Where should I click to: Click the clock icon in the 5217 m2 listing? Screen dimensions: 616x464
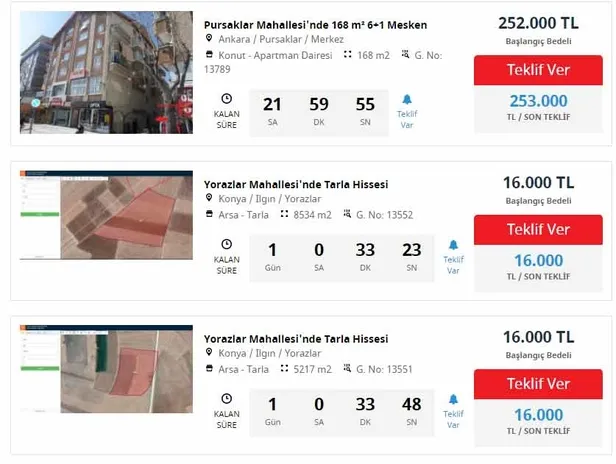coord(227,399)
